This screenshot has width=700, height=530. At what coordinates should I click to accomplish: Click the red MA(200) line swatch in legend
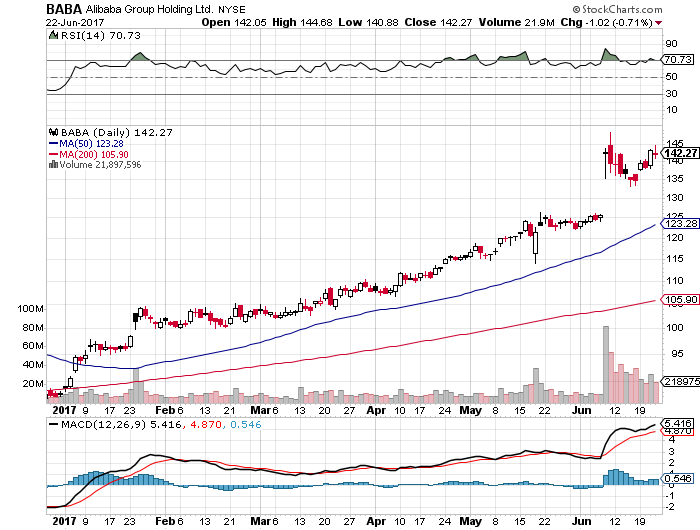click(x=53, y=153)
